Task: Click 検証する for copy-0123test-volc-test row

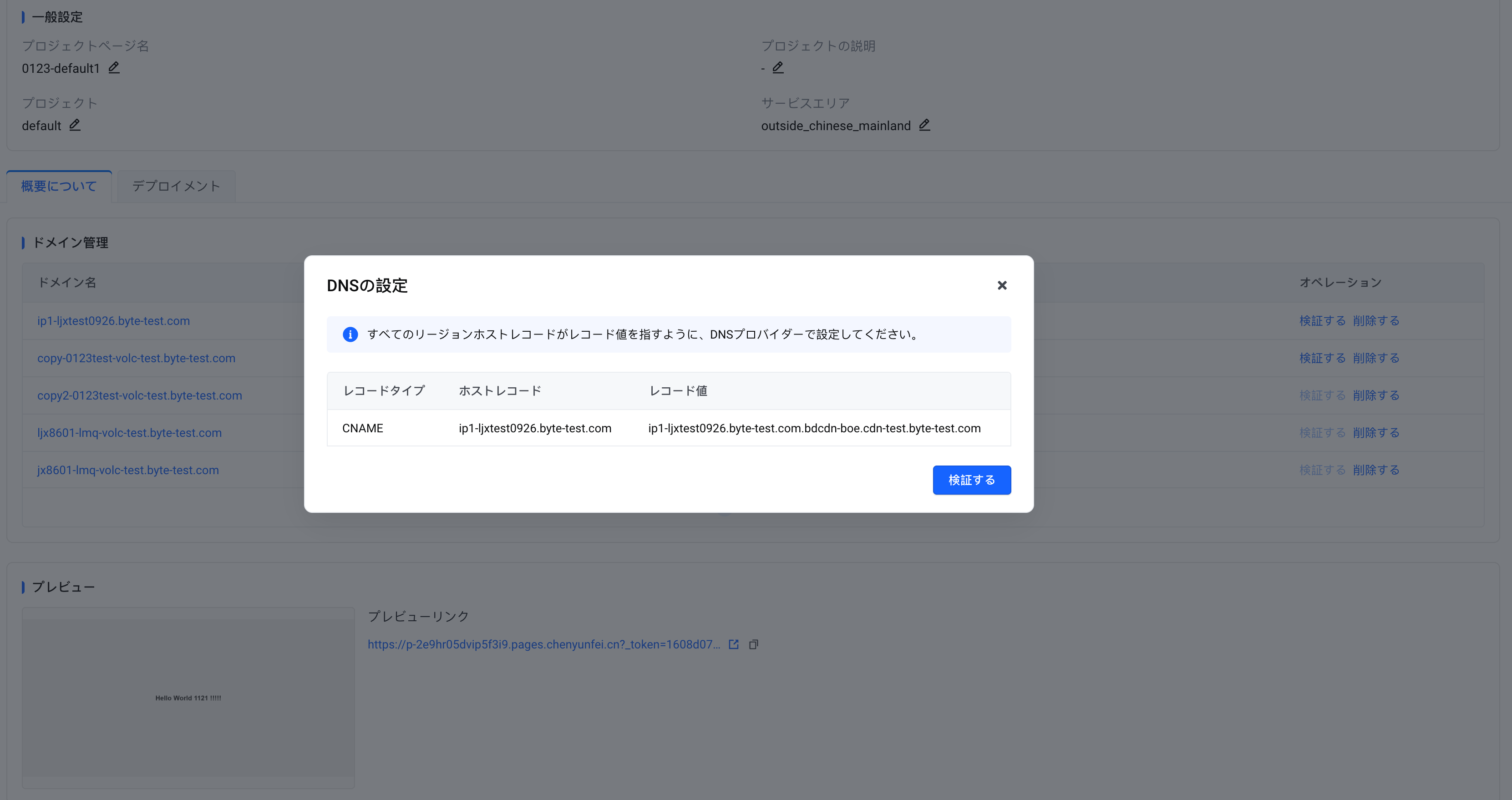Action: [x=1322, y=358]
